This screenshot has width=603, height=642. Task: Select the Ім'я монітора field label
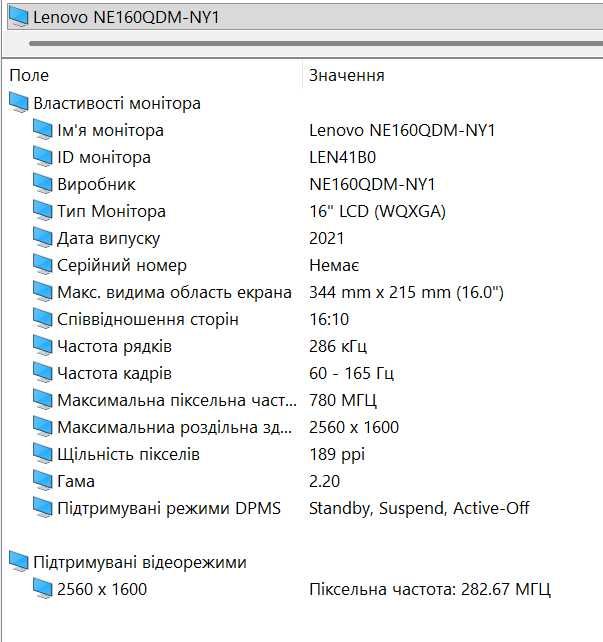pos(110,130)
